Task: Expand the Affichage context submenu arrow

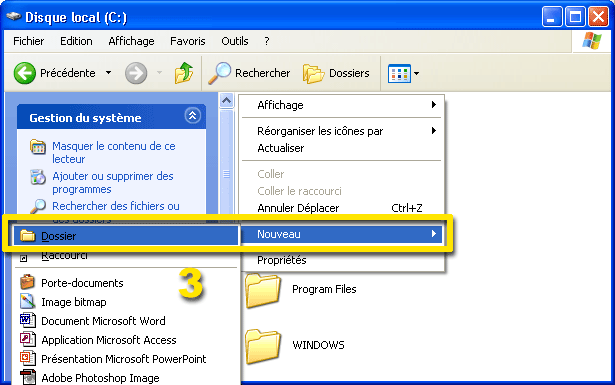Action: click(x=434, y=104)
